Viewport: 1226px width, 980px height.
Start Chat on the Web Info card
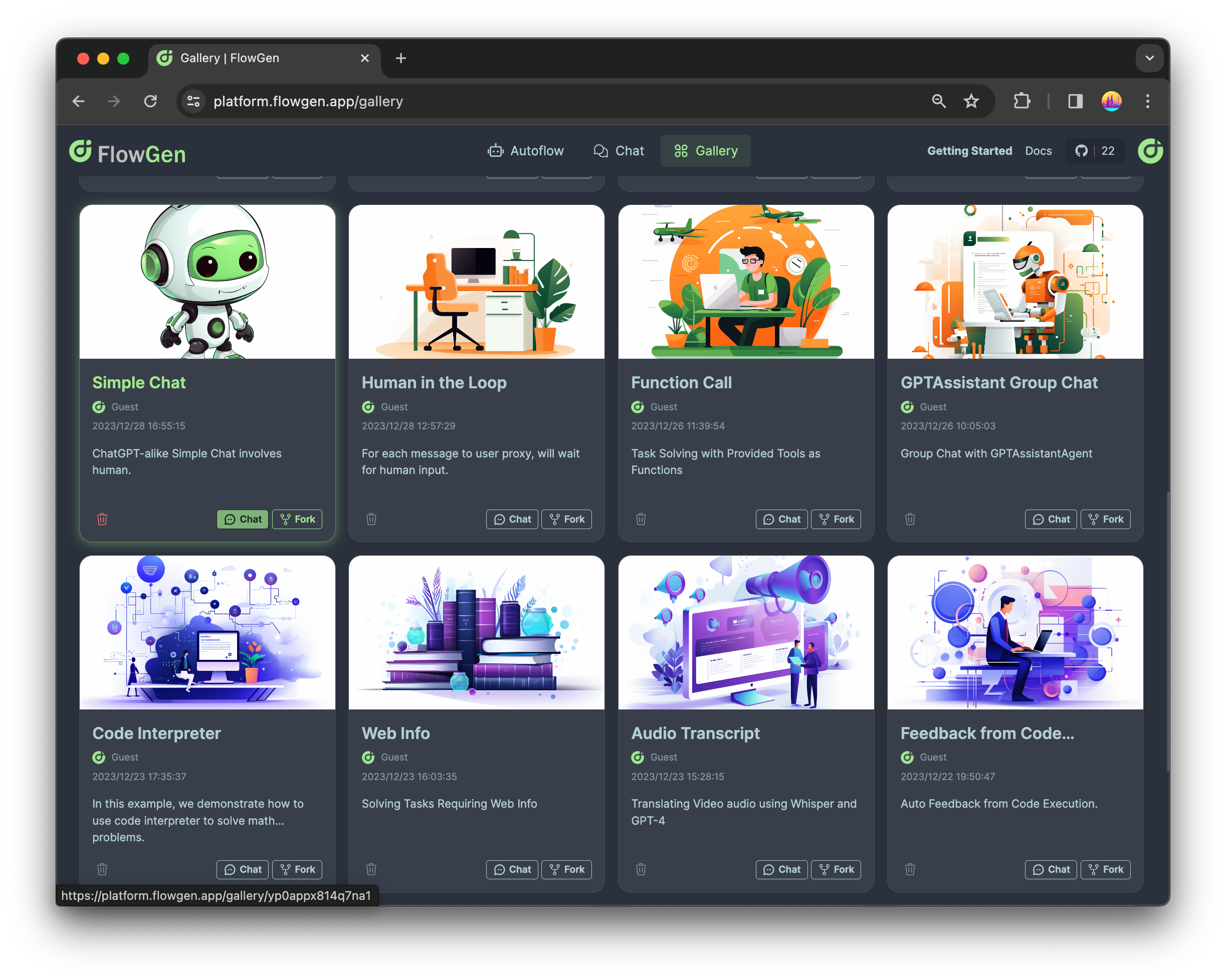pyautogui.click(x=512, y=869)
